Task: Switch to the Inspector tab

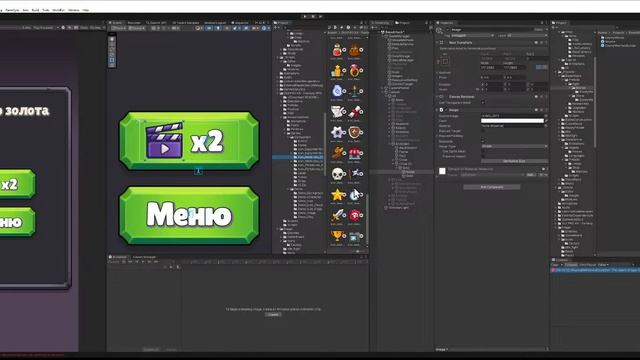Action: pyautogui.click(x=446, y=23)
